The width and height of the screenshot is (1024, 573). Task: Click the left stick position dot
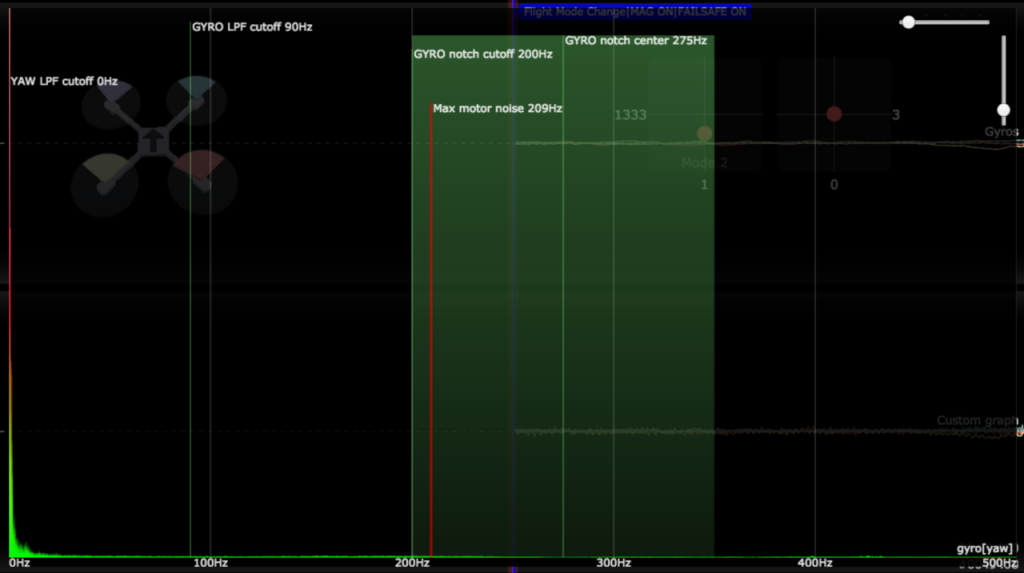pos(704,134)
